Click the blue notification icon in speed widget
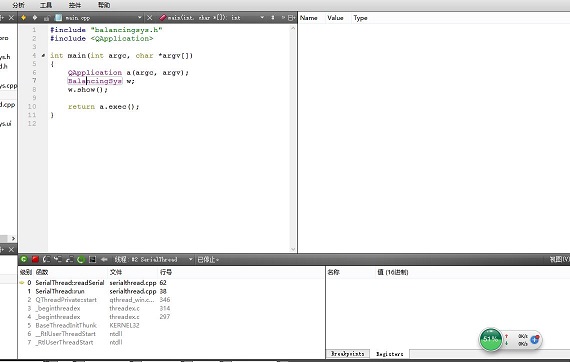Screen dimensions: 570x362 click(534, 339)
